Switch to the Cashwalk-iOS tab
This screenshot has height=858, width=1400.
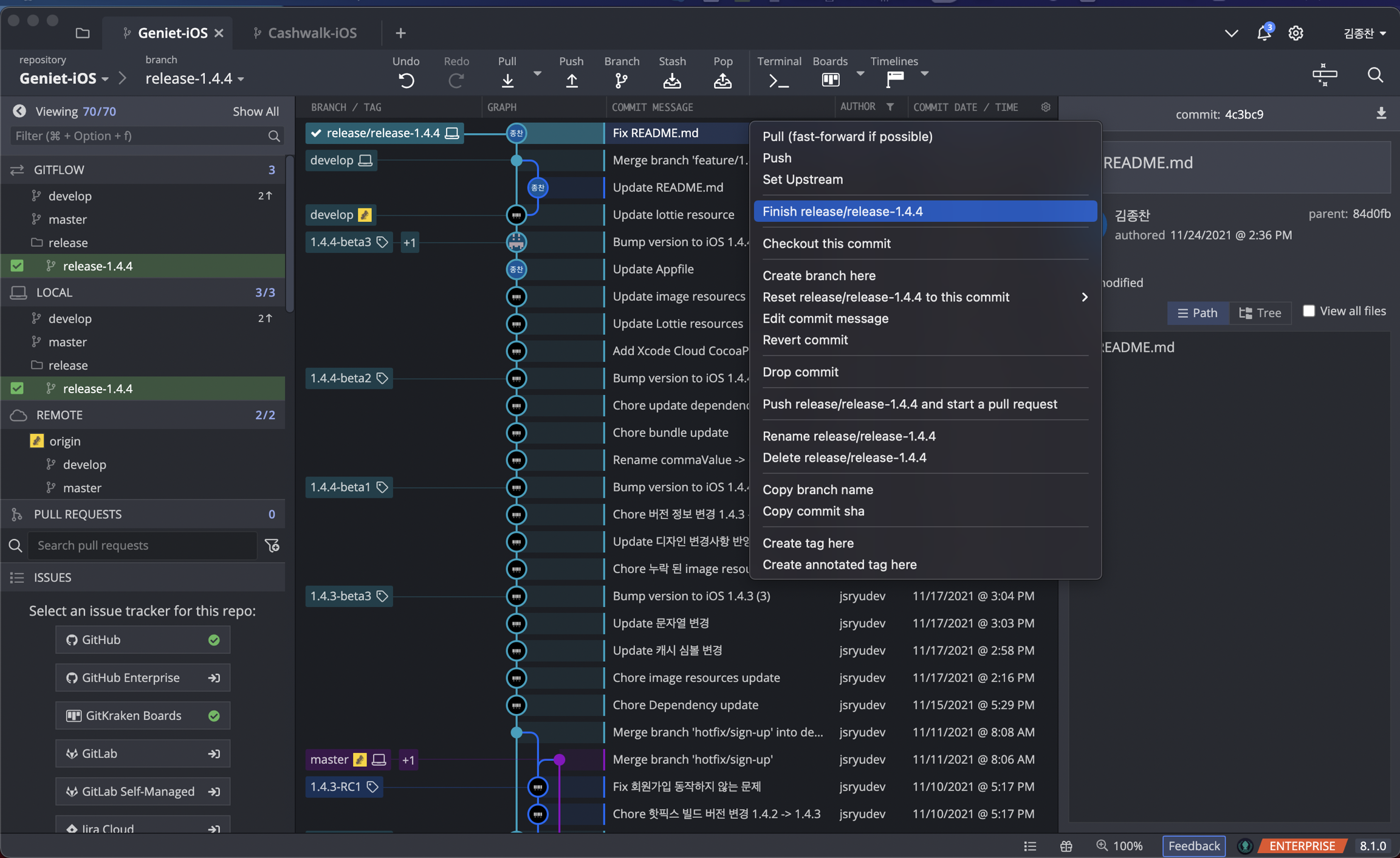click(x=312, y=33)
